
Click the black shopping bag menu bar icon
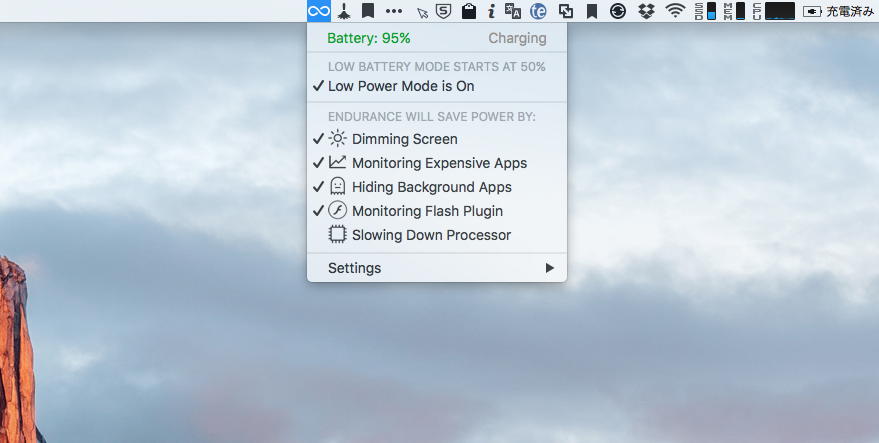click(x=469, y=11)
